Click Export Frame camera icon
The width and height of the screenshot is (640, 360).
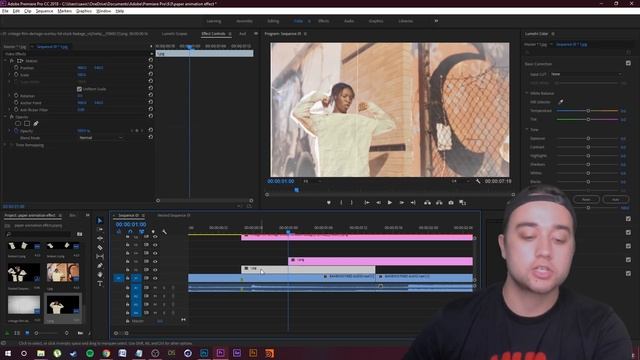click(x=451, y=202)
